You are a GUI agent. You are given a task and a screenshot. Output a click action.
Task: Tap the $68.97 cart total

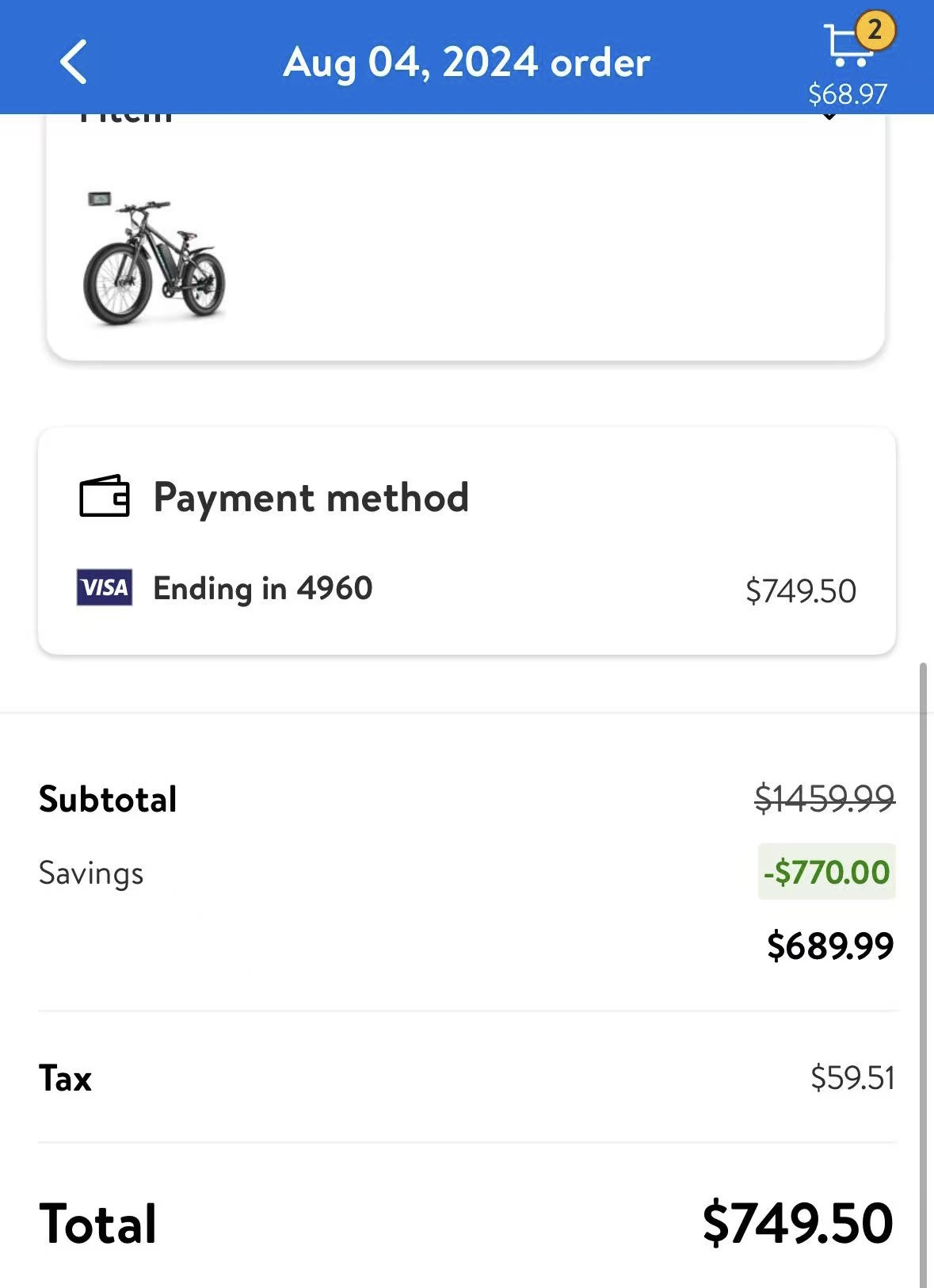tap(848, 94)
